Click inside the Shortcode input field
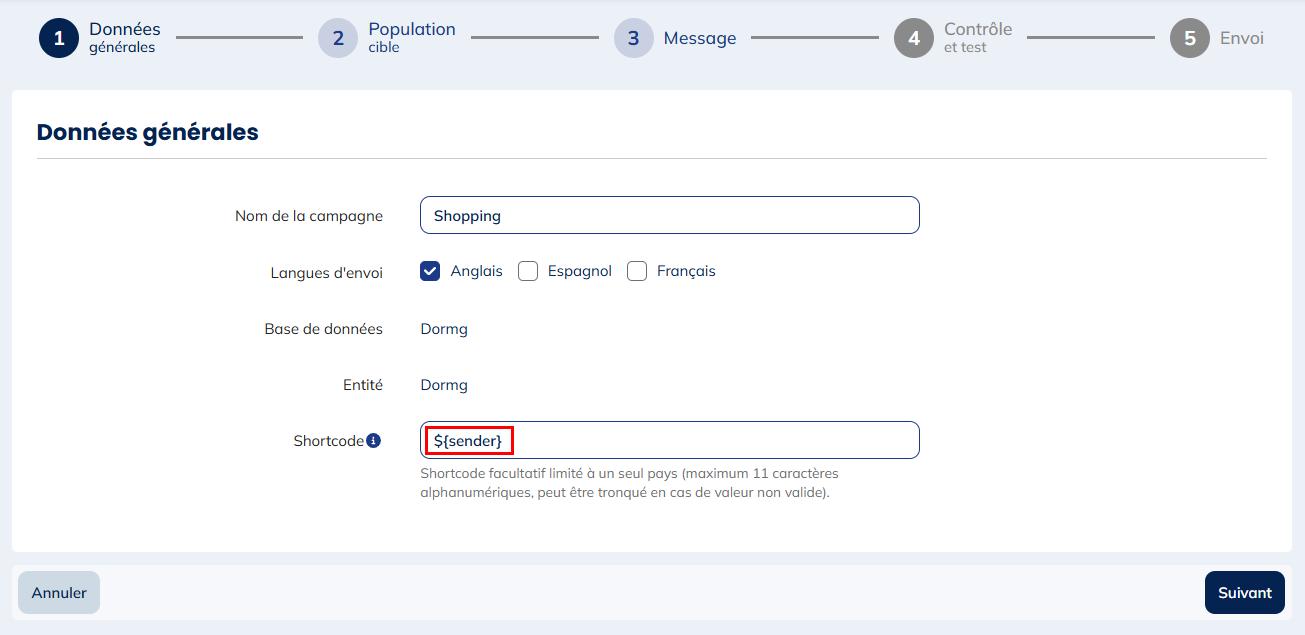 (700, 440)
